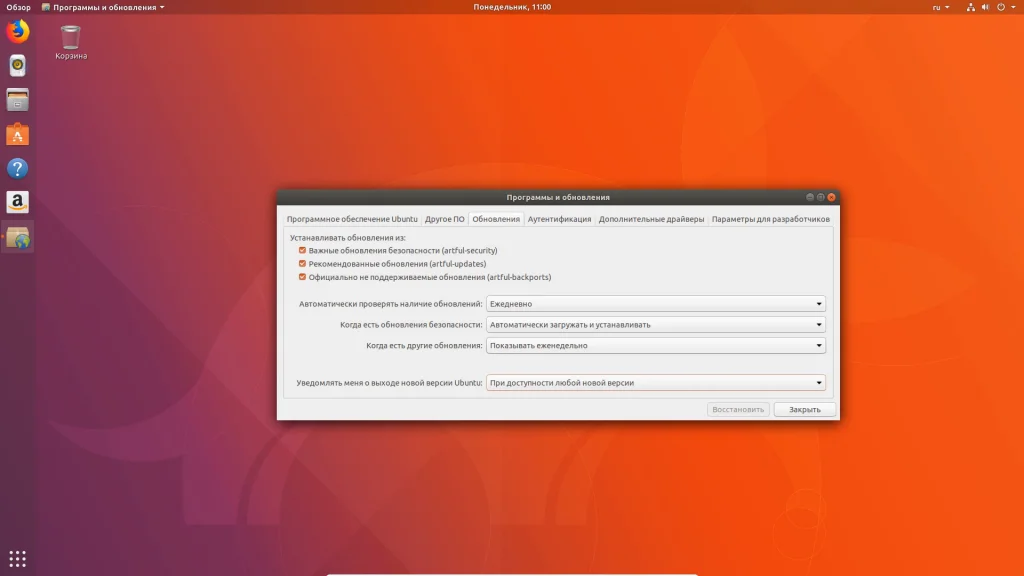Click the clock Понедельник, 11:00
This screenshot has width=1024, height=576.
[512, 7]
